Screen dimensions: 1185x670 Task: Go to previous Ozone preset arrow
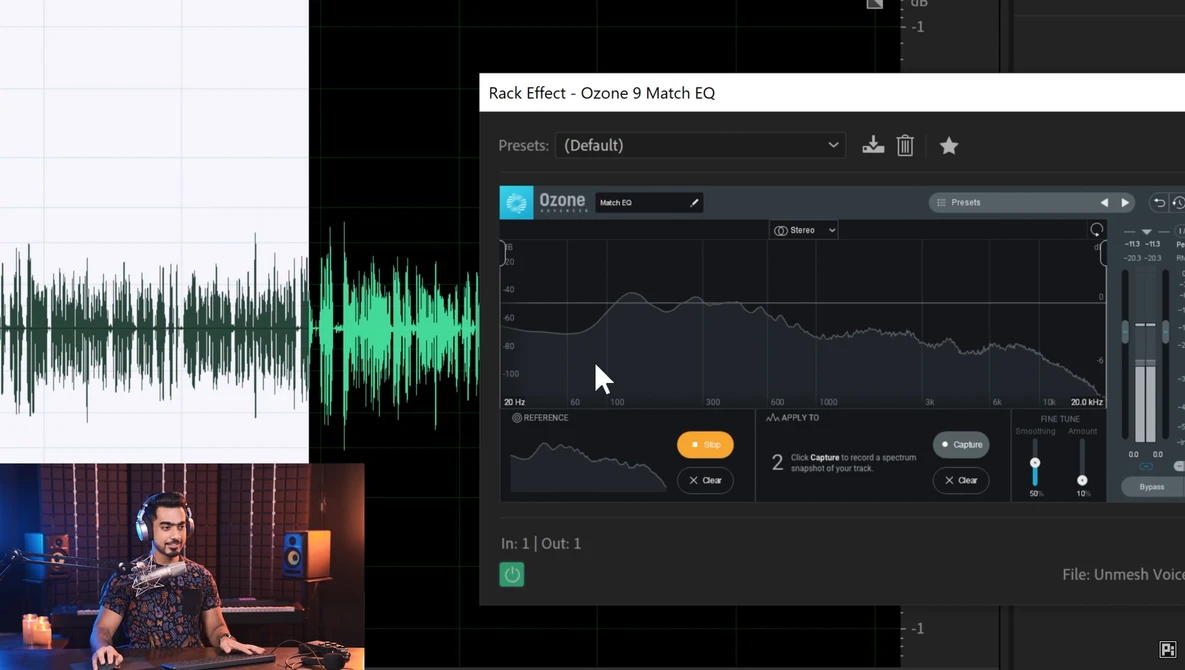coord(1104,202)
